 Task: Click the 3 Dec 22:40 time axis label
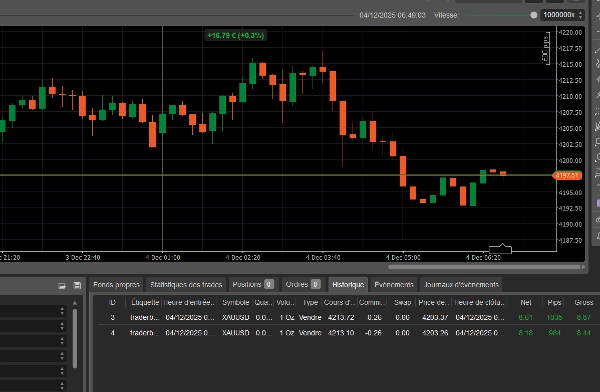pos(83,258)
